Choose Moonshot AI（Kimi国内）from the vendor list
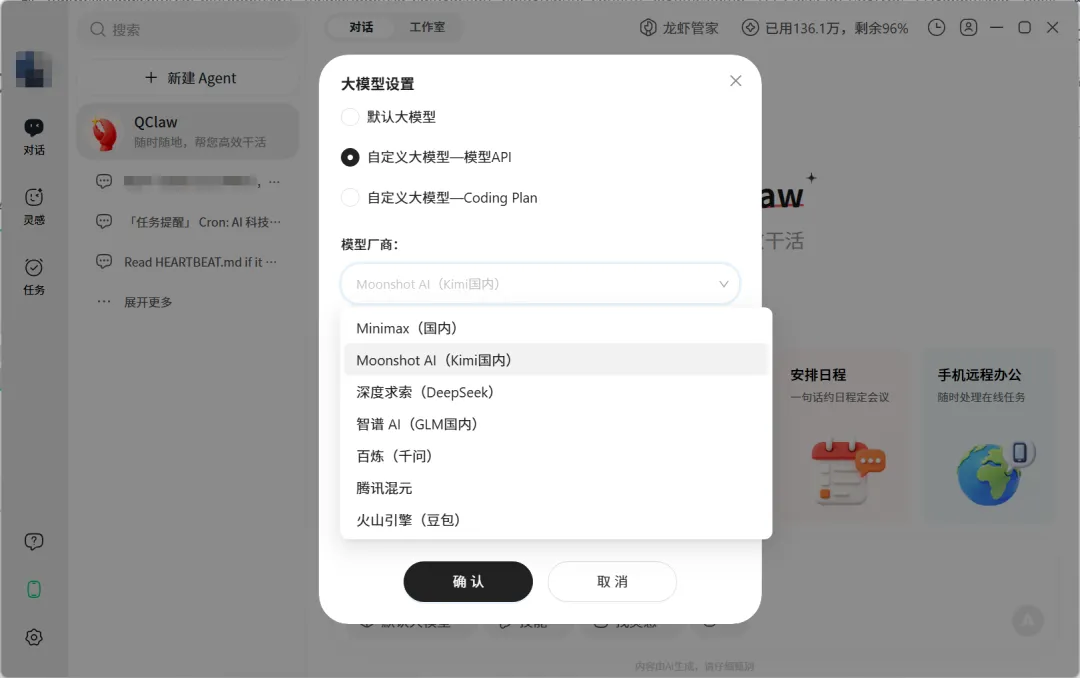This screenshot has width=1080, height=678. (x=556, y=360)
